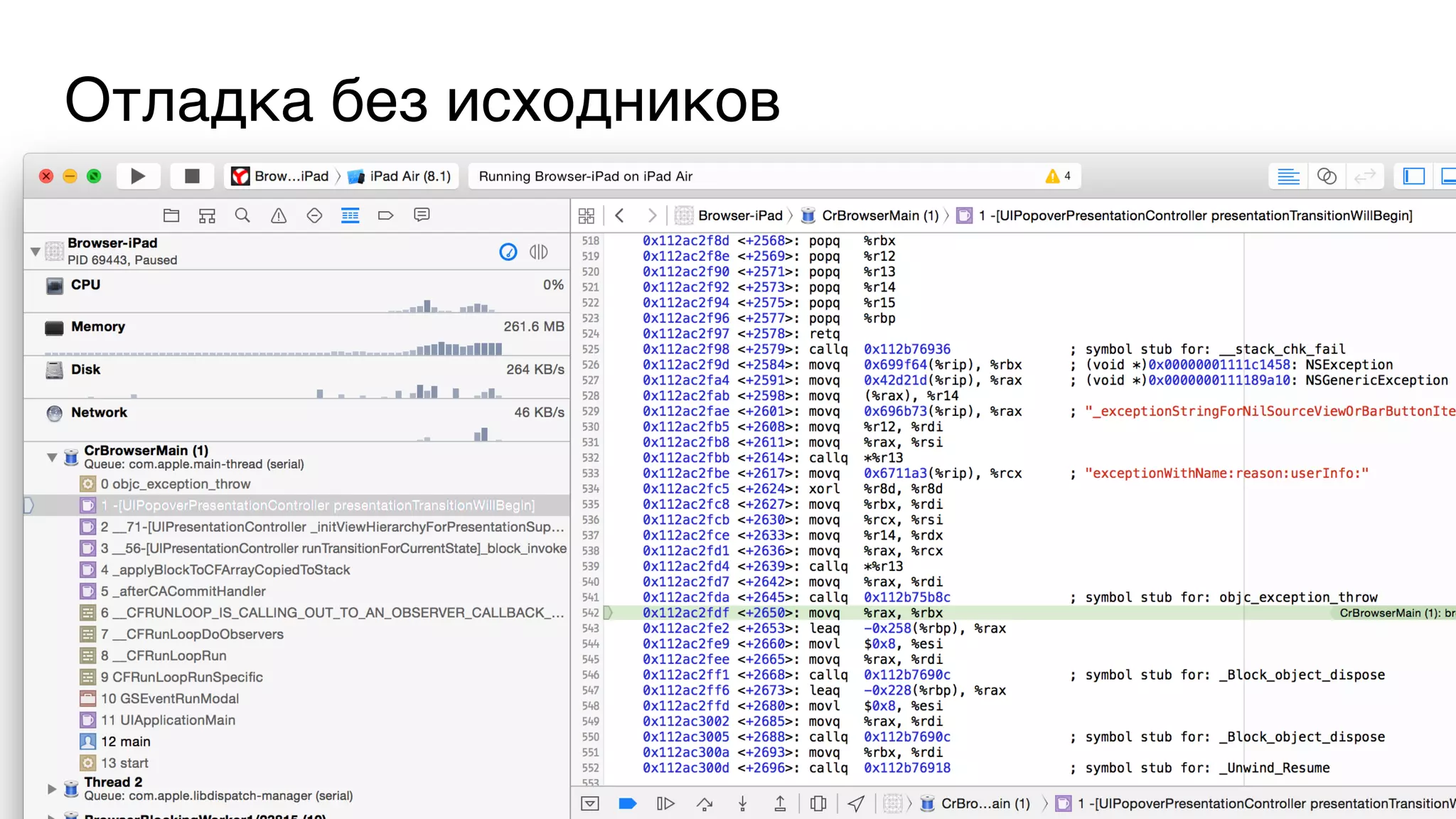1456x819 pixels.
Task: Select frame 7 __CFRunLoopDoObservers
Action: [x=296, y=634]
